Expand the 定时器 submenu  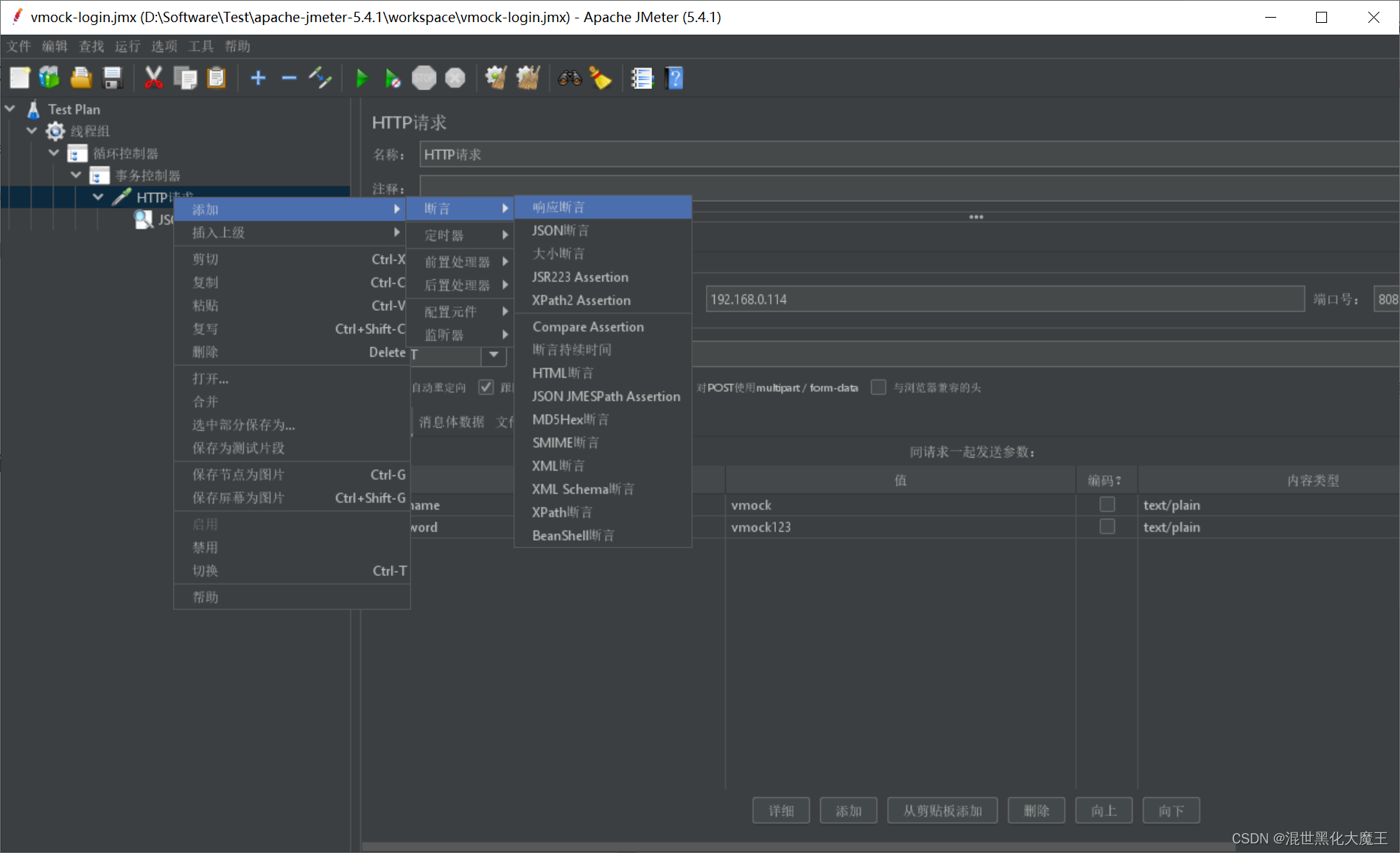461,235
